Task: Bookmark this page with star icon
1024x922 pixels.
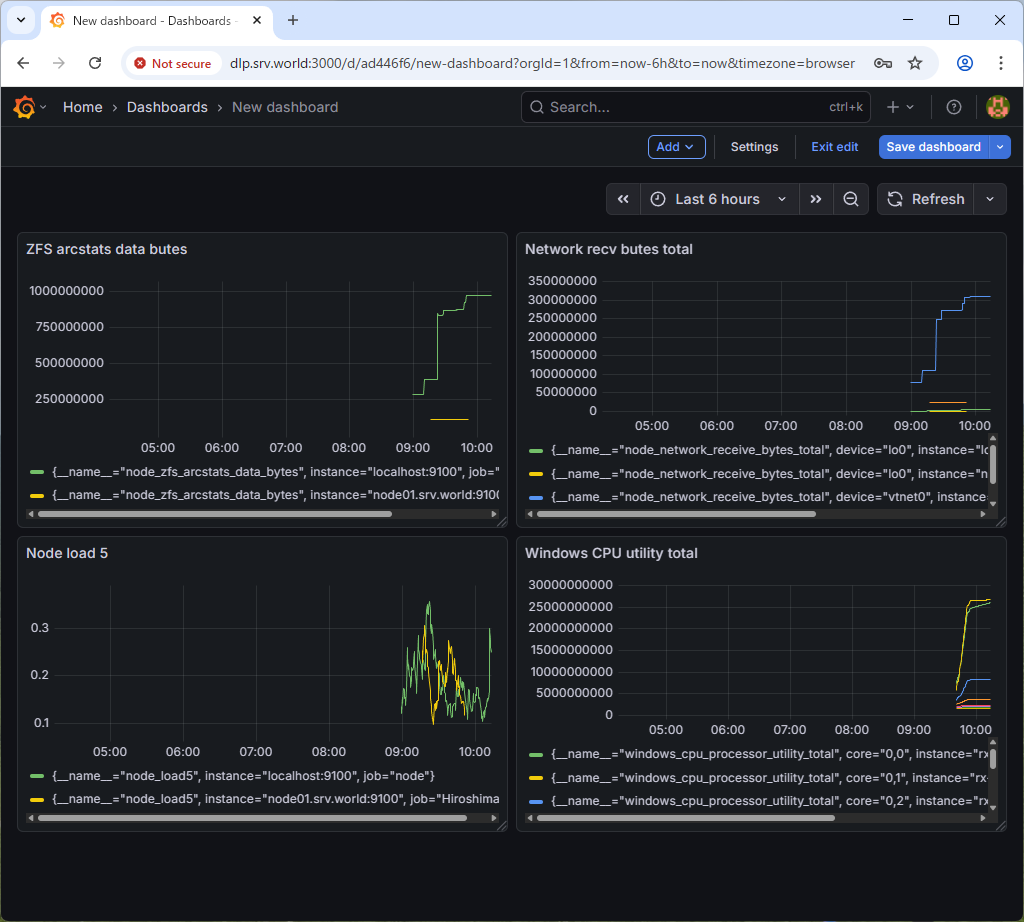Action: click(915, 63)
